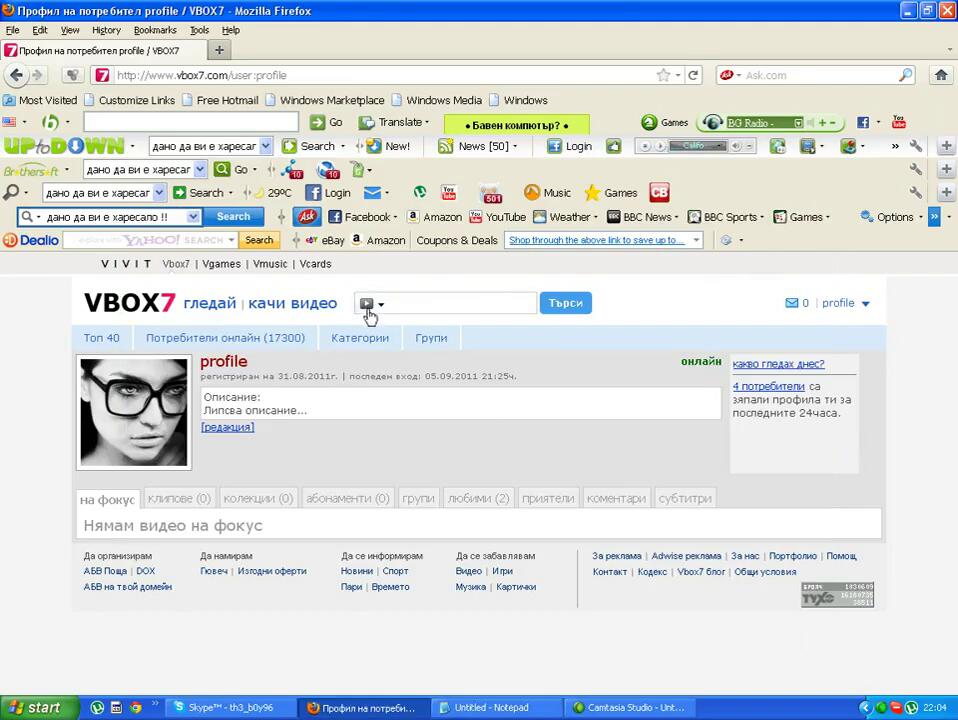The image size is (958, 720).
Task: Open the video search type dropdown
Action: coord(371,304)
